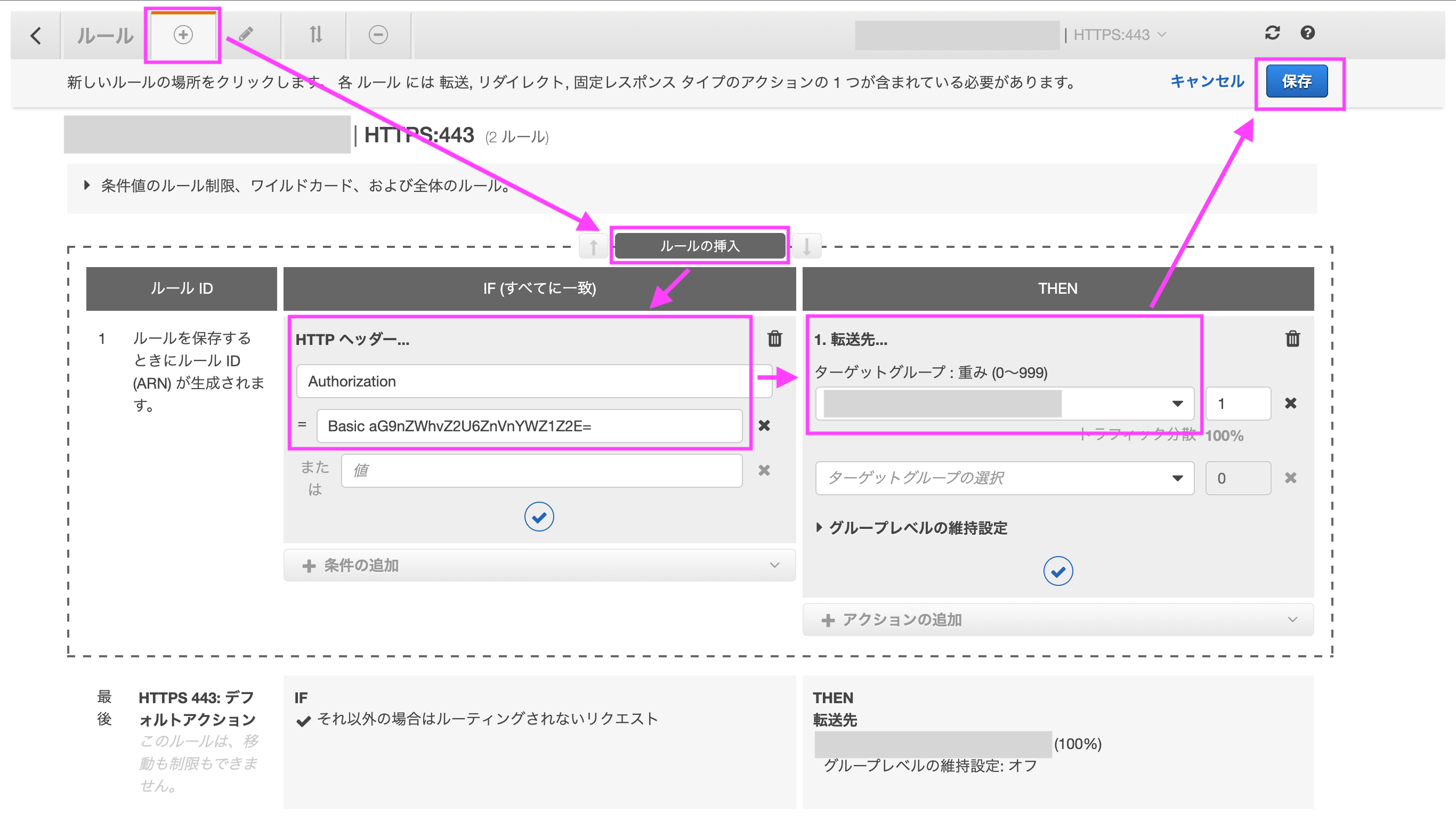Click the back arrow icon
The width and height of the screenshot is (1456, 821).
tap(36, 36)
